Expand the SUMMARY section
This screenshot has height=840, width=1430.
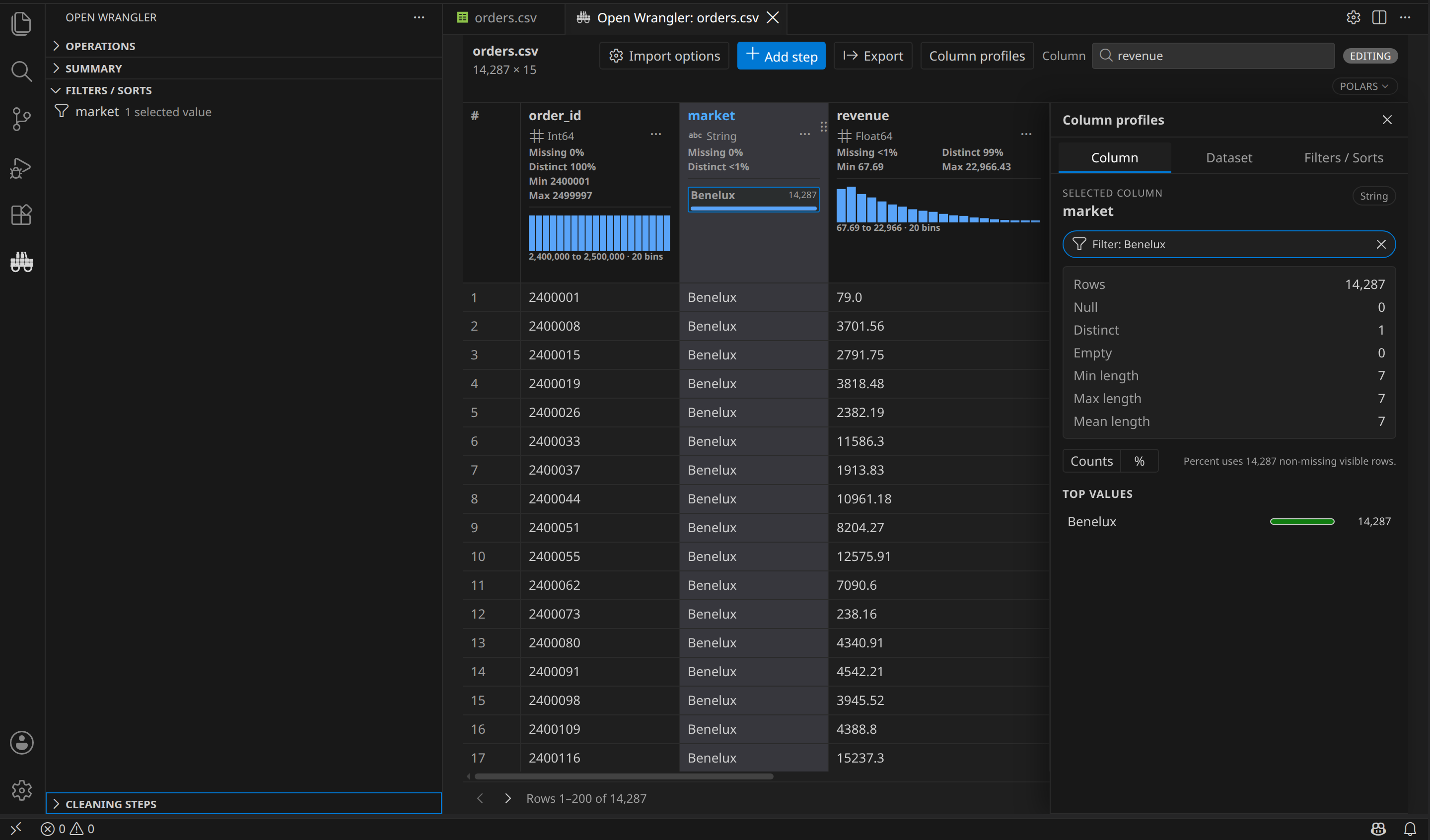[243, 68]
